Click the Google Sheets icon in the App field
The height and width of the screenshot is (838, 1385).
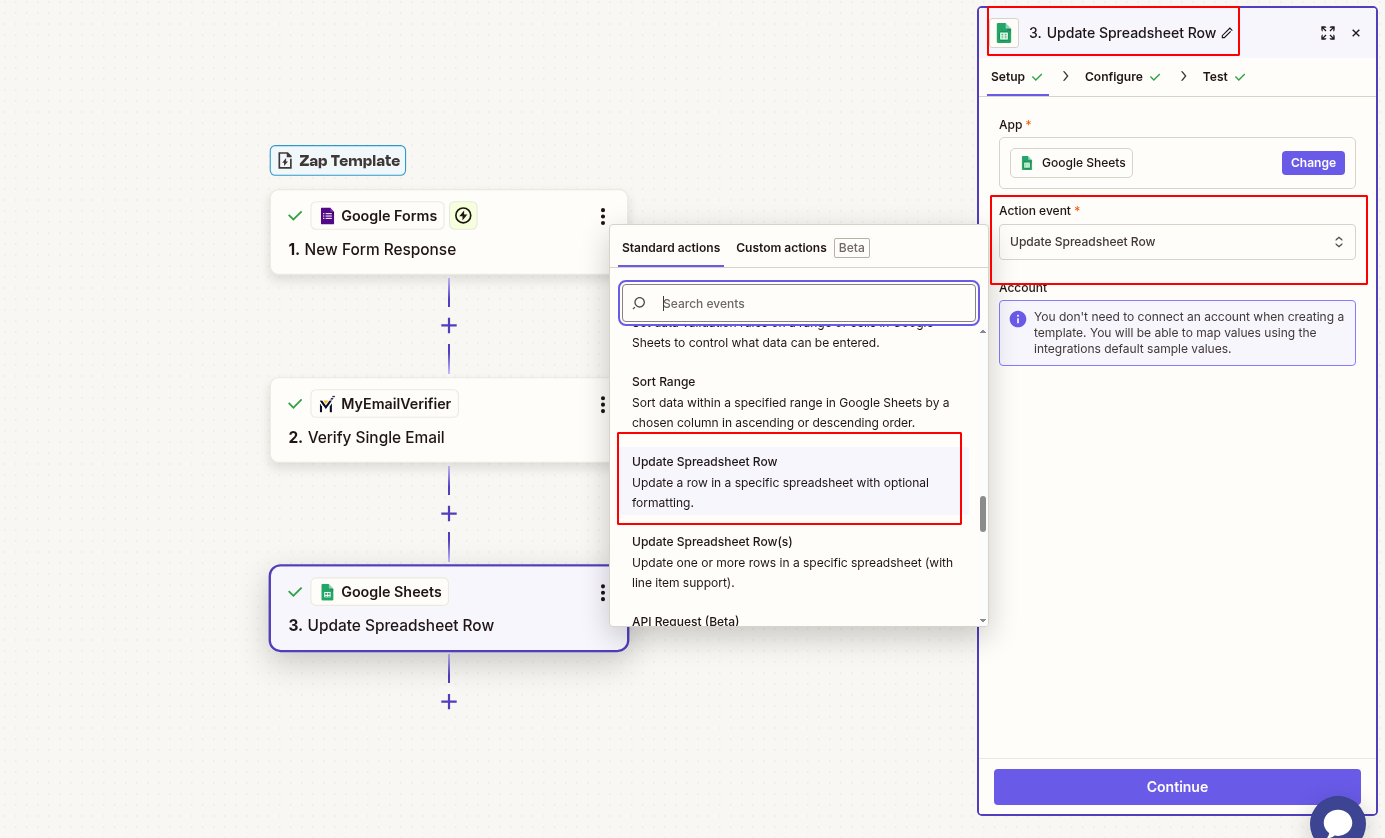pos(1027,162)
